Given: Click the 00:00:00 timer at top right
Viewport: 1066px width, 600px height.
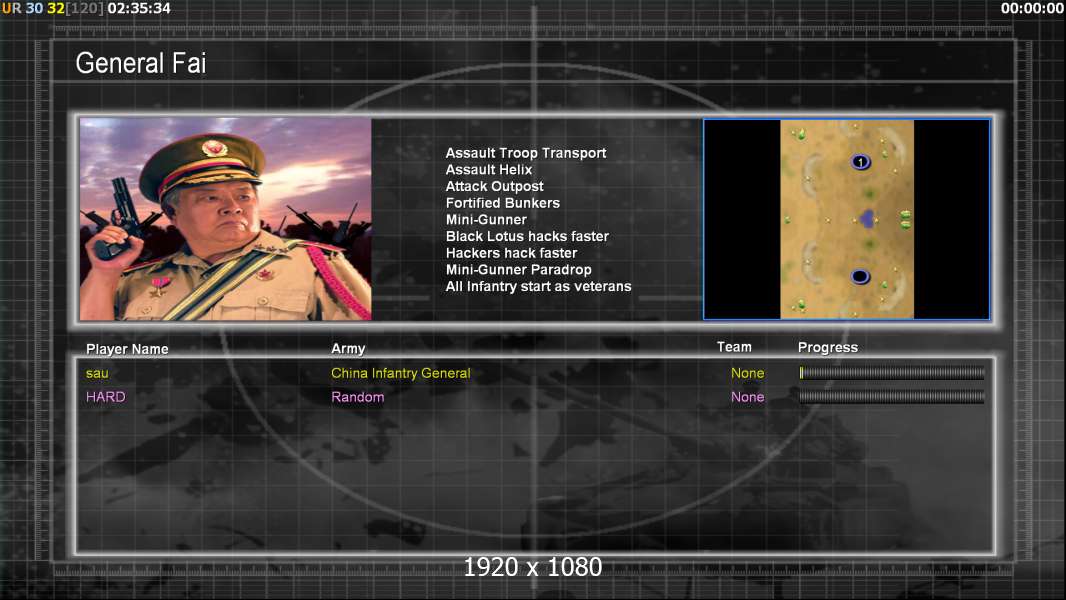Looking at the screenshot, I should point(1032,8).
